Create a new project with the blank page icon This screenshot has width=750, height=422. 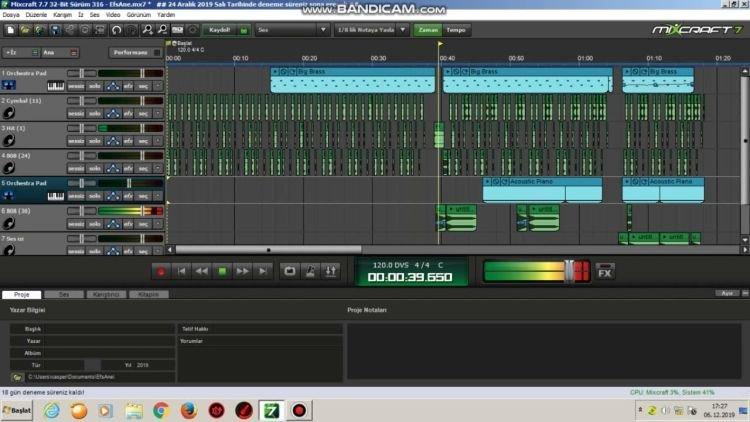[x=10, y=30]
